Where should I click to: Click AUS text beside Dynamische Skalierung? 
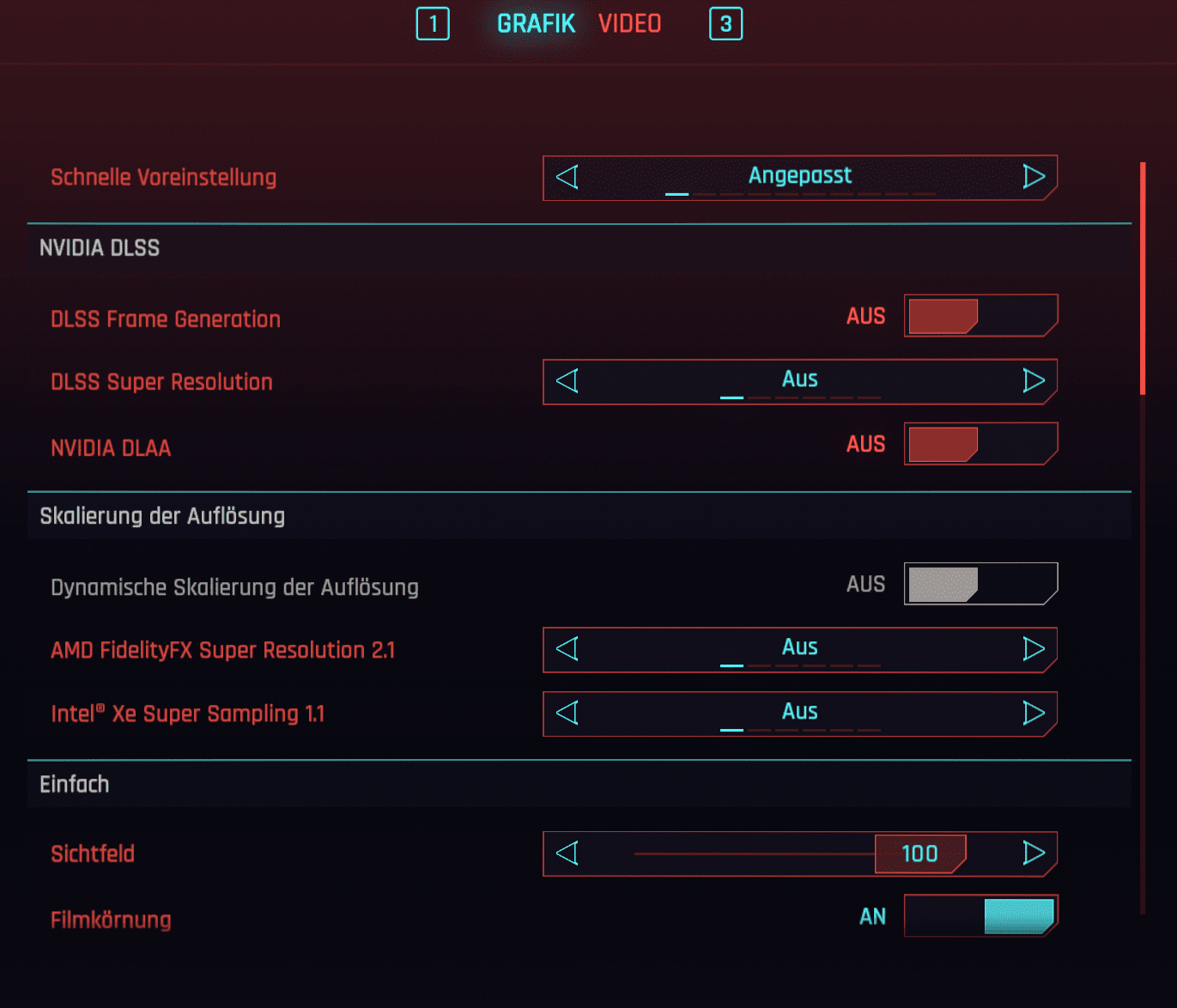click(865, 584)
